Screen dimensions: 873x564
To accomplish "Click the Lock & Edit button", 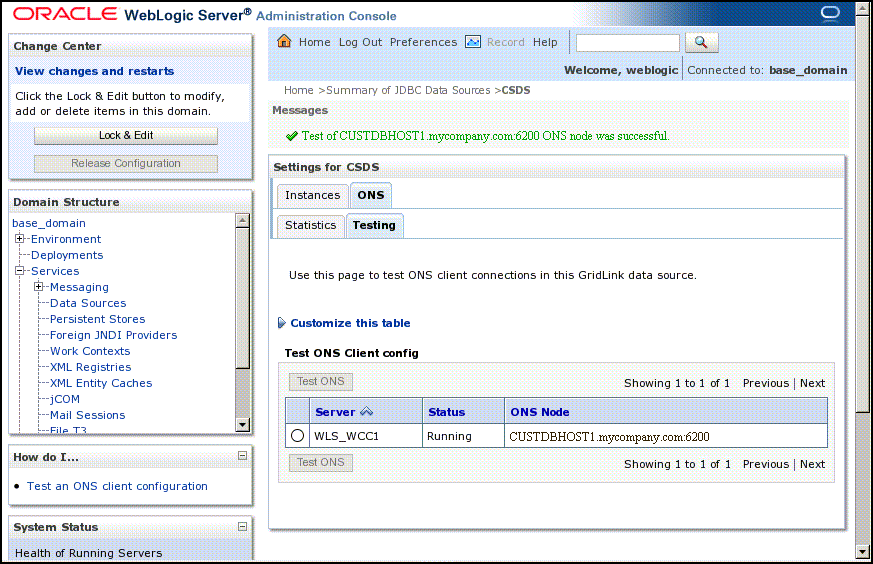I will pos(126,135).
